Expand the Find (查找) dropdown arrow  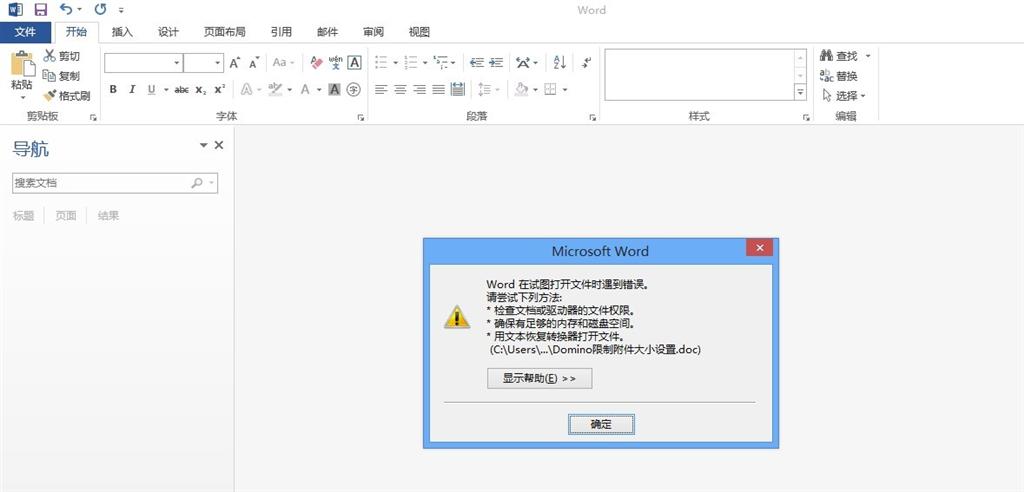[868, 56]
